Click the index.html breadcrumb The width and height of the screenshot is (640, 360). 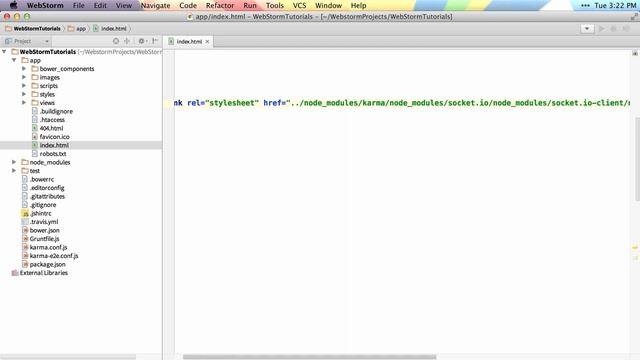pyautogui.click(x=110, y=29)
